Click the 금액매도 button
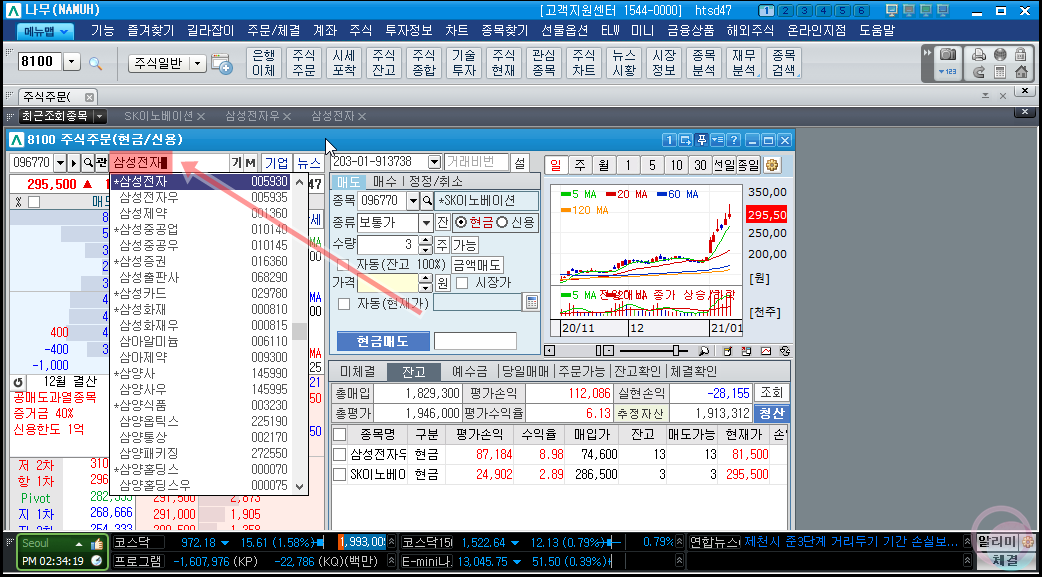 [x=477, y=265]
